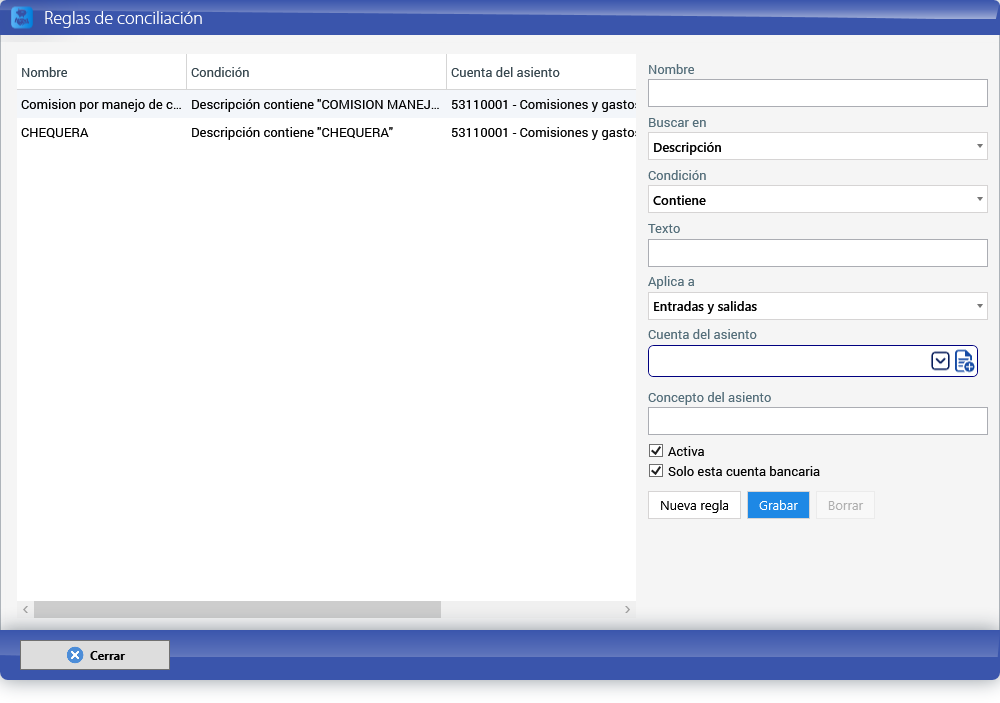The height and width of the screenshot is (703, 1000).
Task: Click the horizontal scrollbar thumb
Action: (237, 609)
